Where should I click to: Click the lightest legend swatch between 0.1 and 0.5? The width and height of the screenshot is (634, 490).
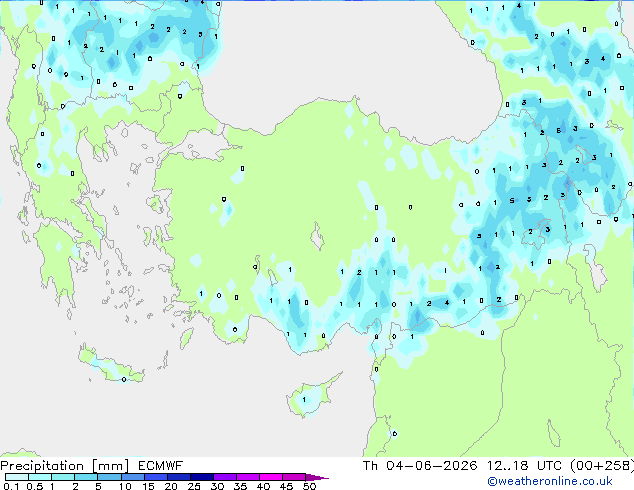[17, 477]
